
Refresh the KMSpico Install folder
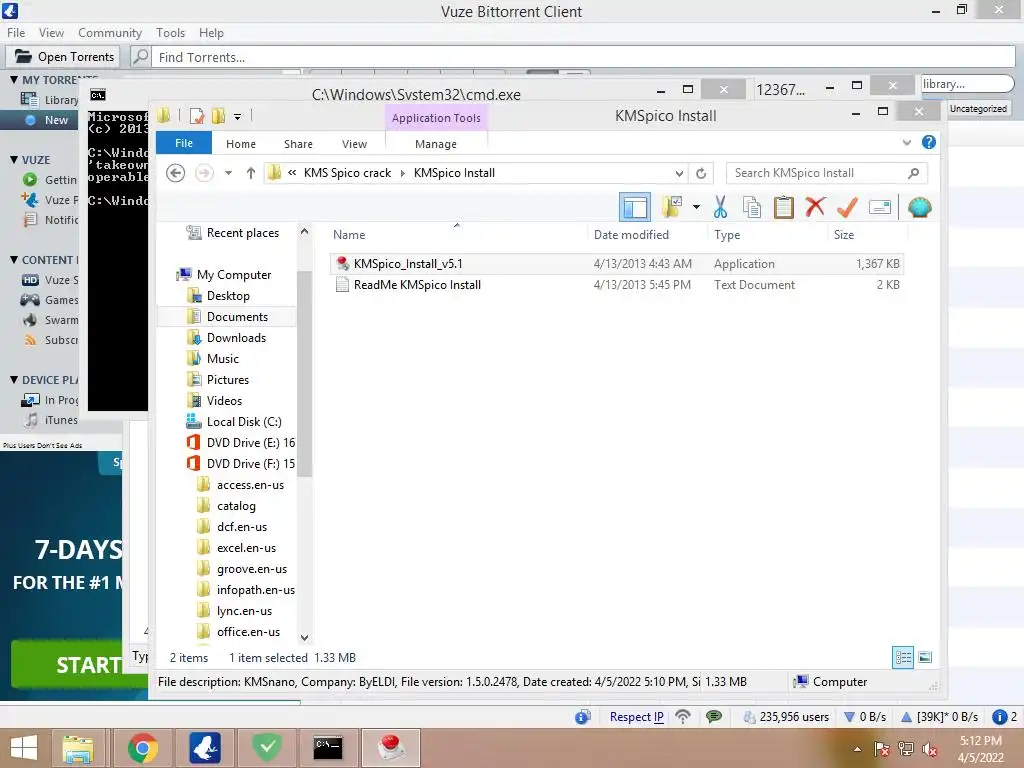point(701,173)
